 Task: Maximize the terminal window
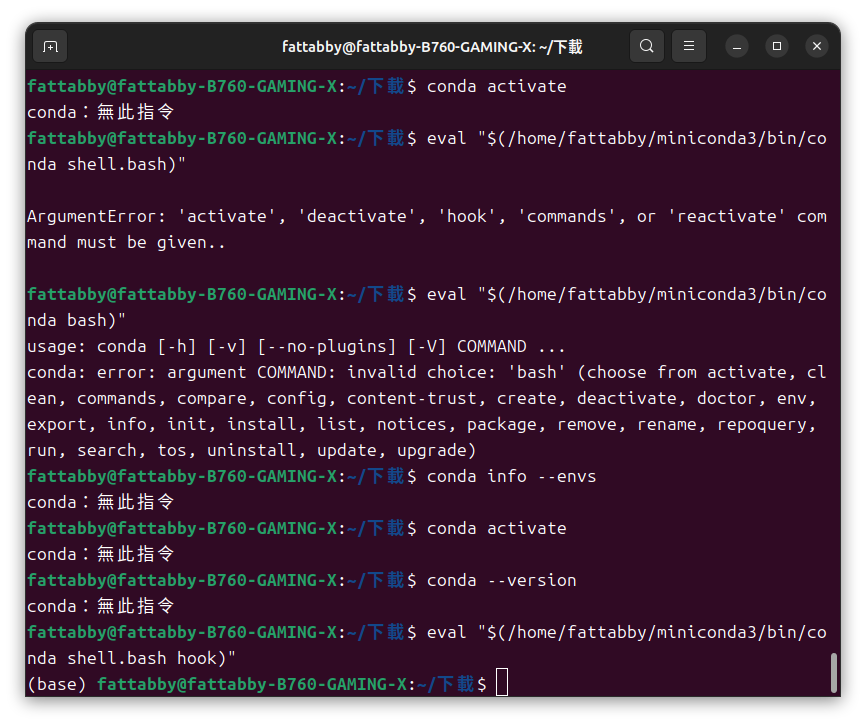pyautogui.click(x=777, y=46)
